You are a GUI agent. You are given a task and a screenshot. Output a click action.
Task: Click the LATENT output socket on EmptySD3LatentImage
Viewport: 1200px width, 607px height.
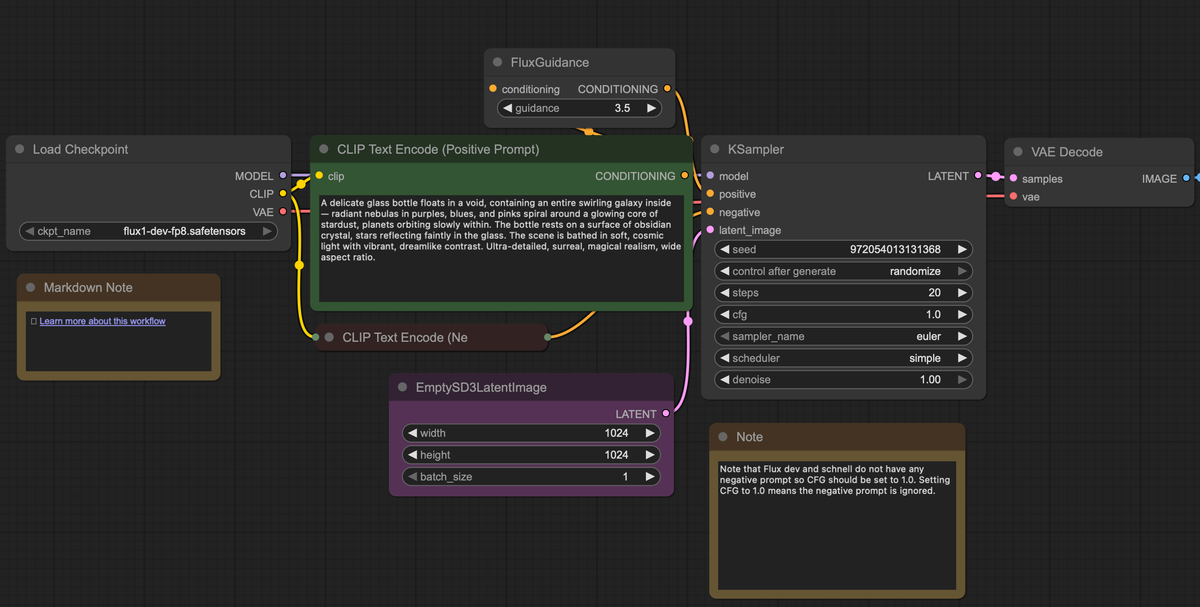click(x=666, y=413)
